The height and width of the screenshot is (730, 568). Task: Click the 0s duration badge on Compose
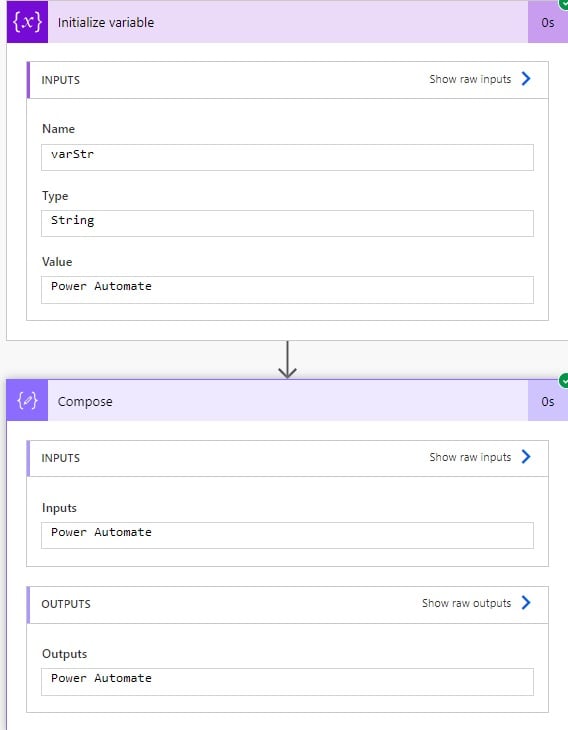[548, 401]
